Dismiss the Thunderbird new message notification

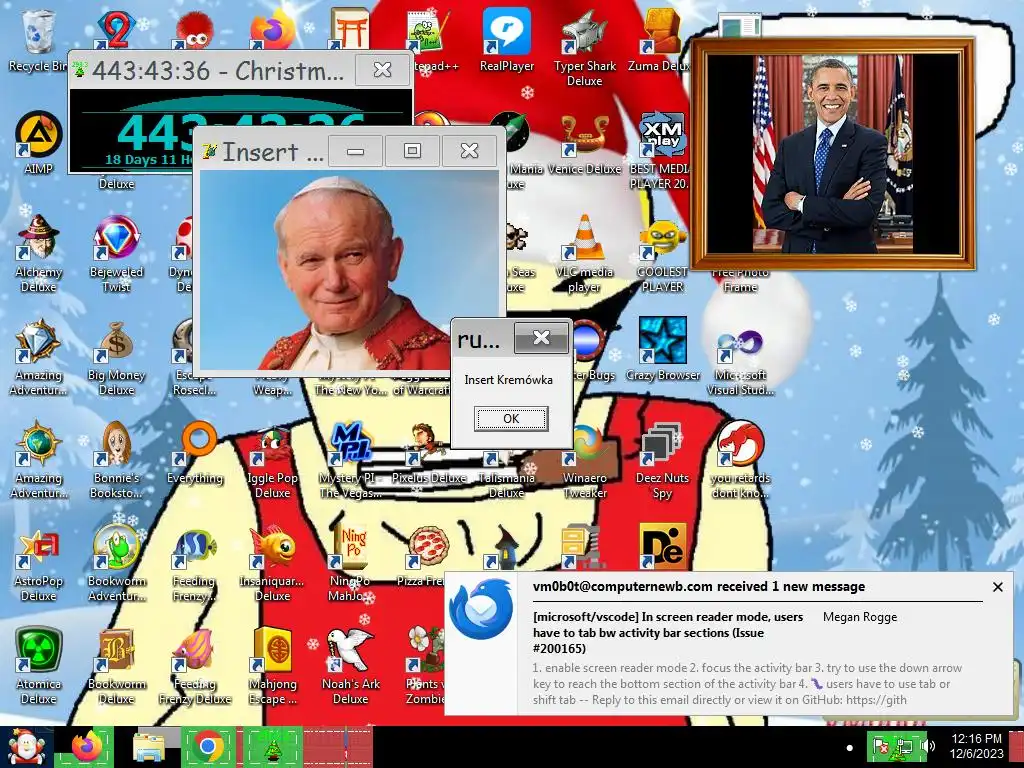pyautogui.click(x=997, y=587)
